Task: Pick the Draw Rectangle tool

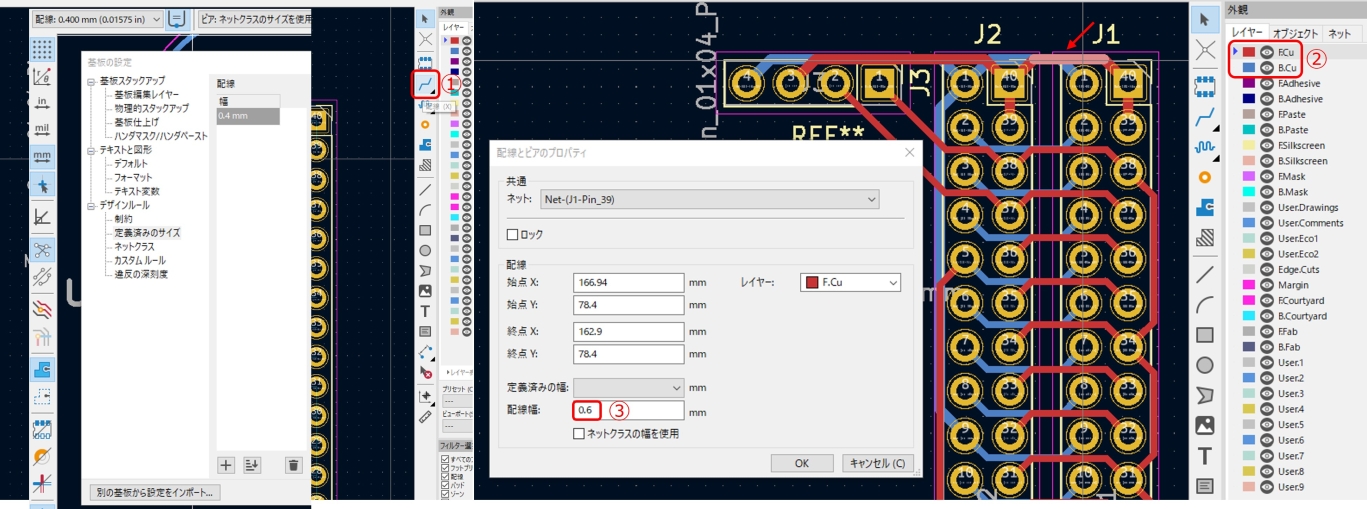Action: pos(1205,335)
